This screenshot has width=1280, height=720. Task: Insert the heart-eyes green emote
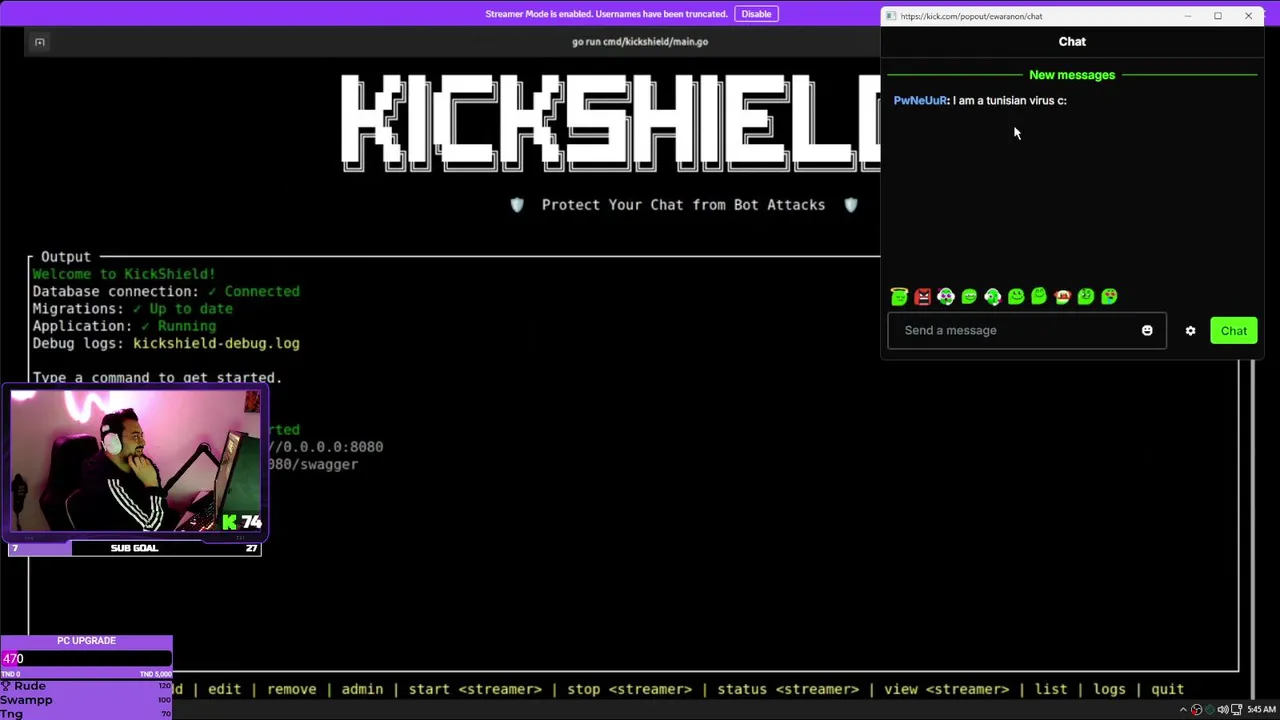[1109, 296]
